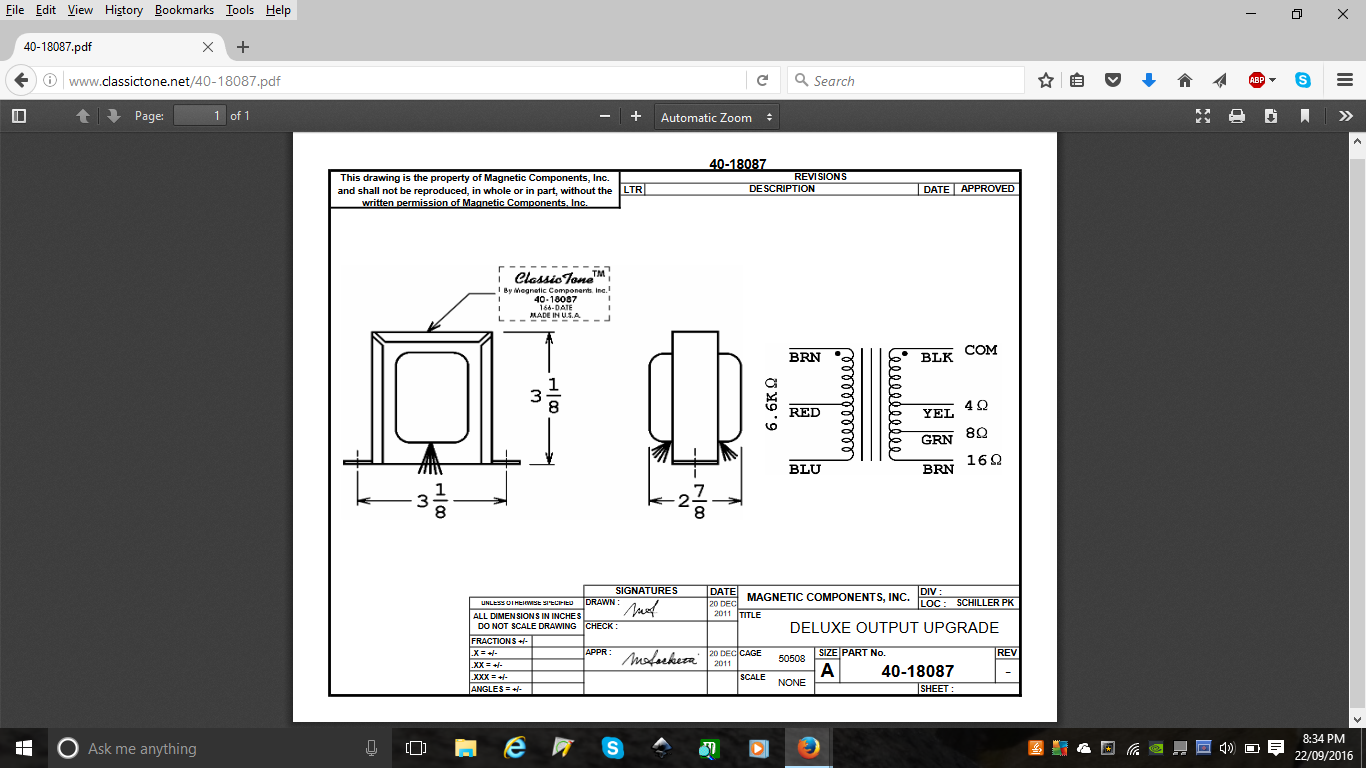
Task: Show site information icon in address bar
Action: (x=50, y=80)
